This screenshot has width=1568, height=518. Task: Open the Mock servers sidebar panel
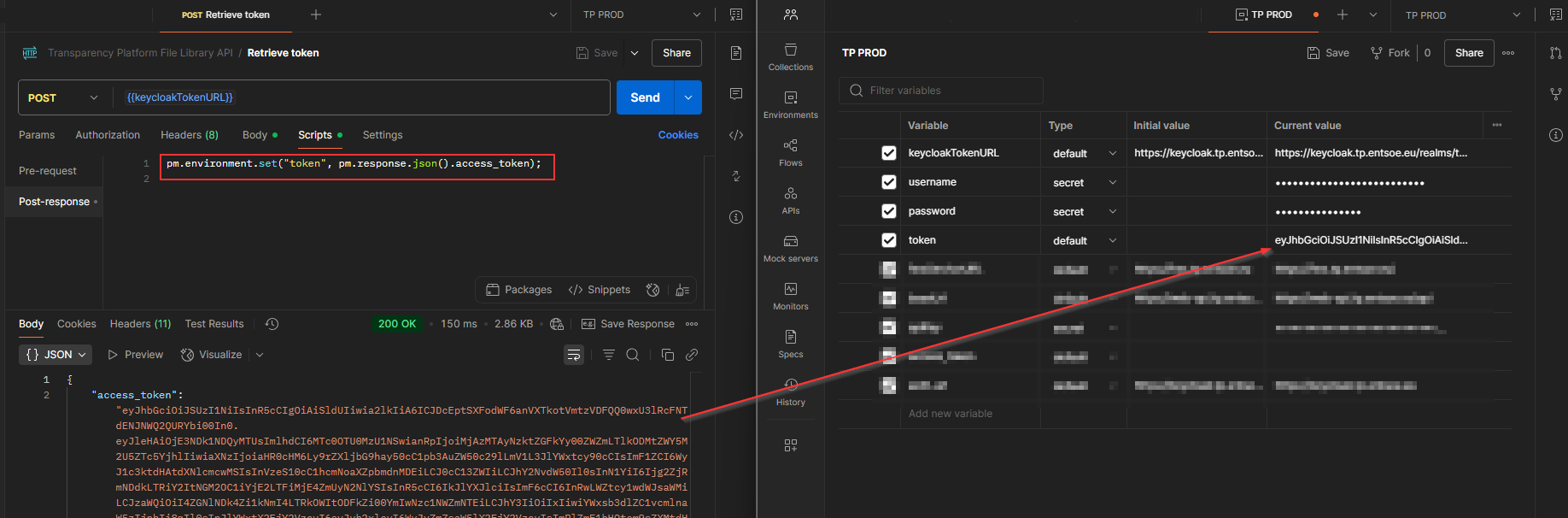(x=790, y=248)
